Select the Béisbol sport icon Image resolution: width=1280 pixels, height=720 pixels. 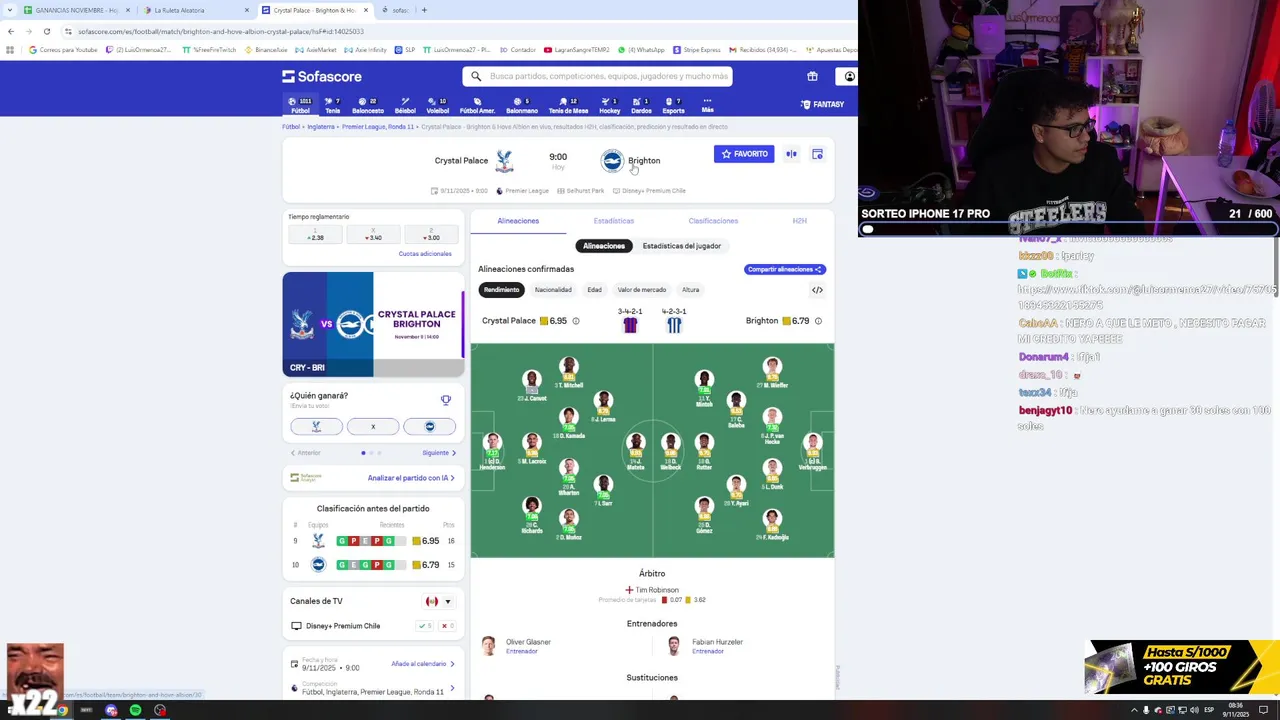405,105
